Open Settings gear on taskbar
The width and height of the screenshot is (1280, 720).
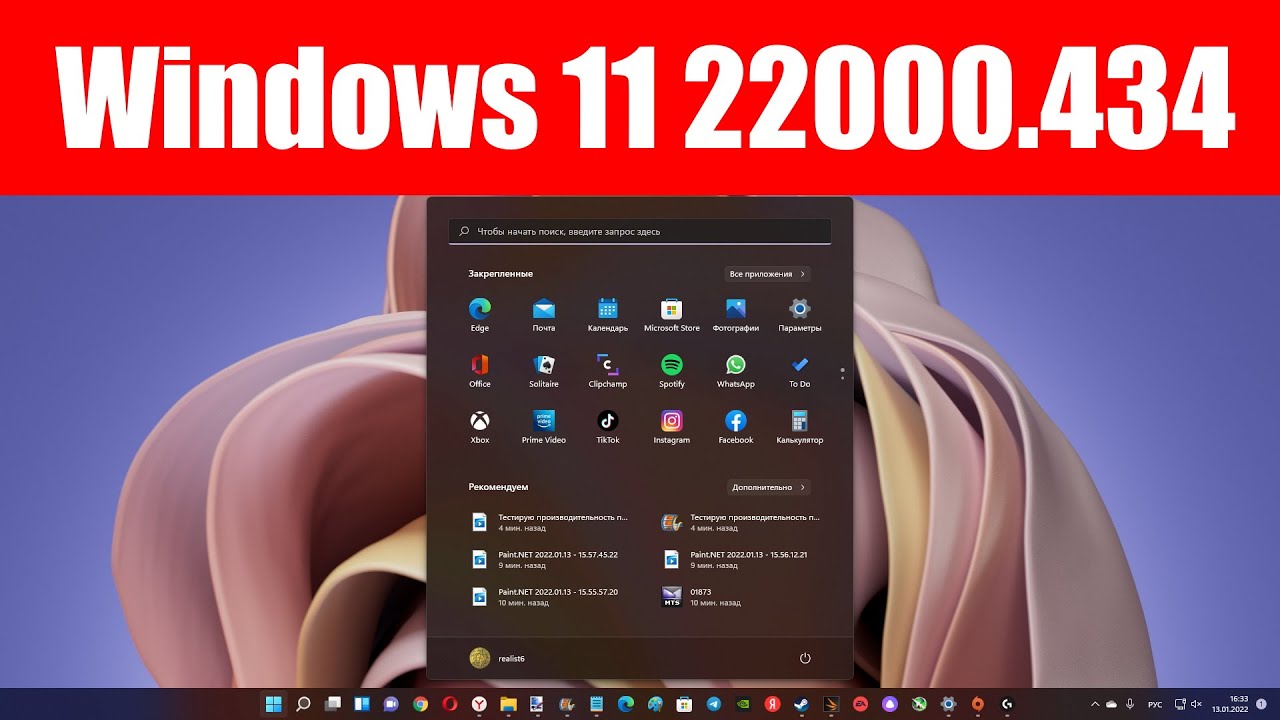point(948,704)
